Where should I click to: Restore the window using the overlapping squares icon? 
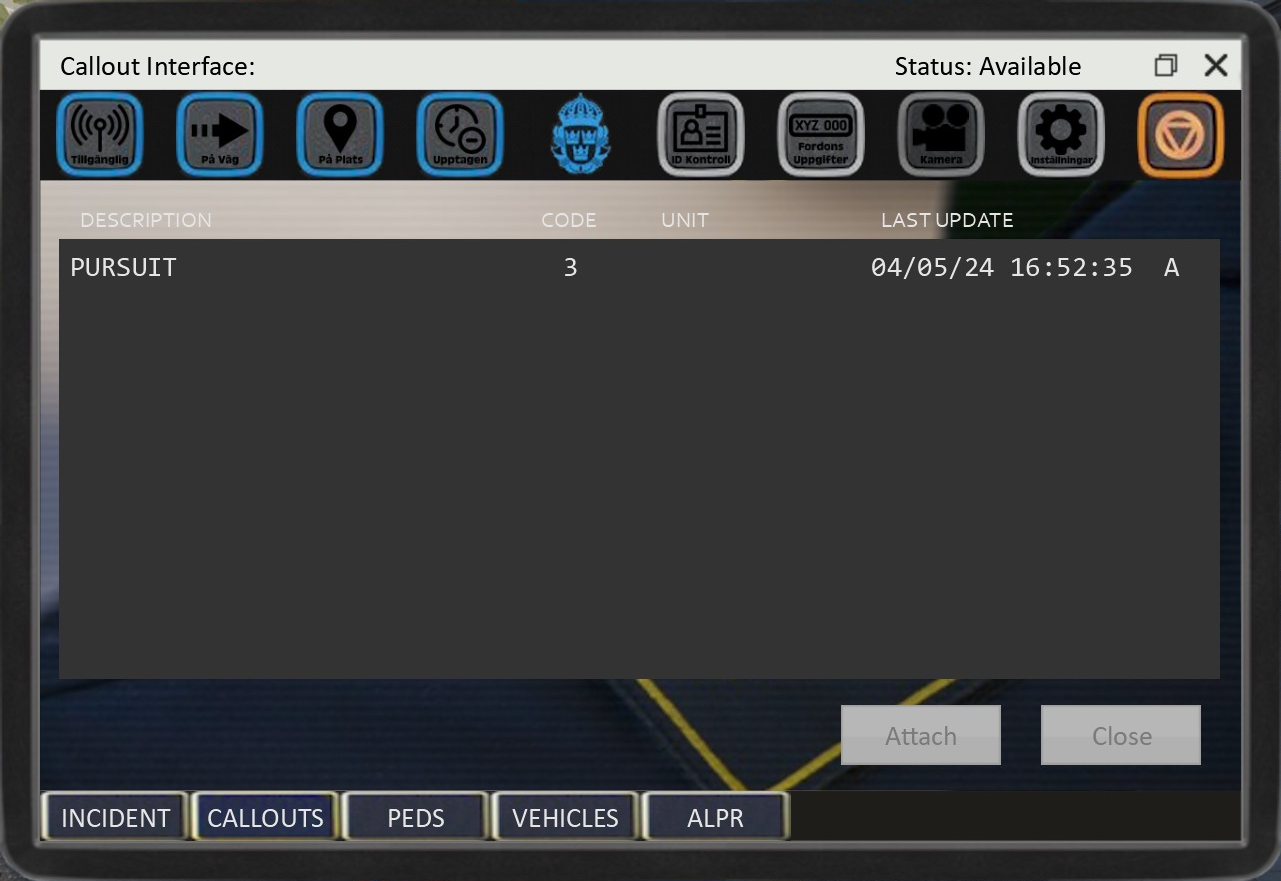tap(1165, 66)
